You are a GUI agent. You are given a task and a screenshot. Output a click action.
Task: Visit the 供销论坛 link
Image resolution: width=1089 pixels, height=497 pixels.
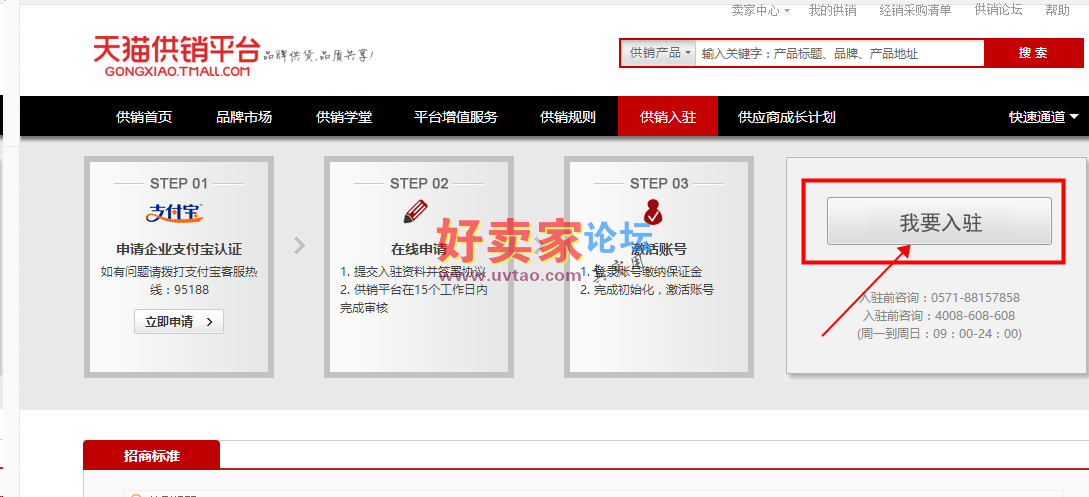point(998,10)
